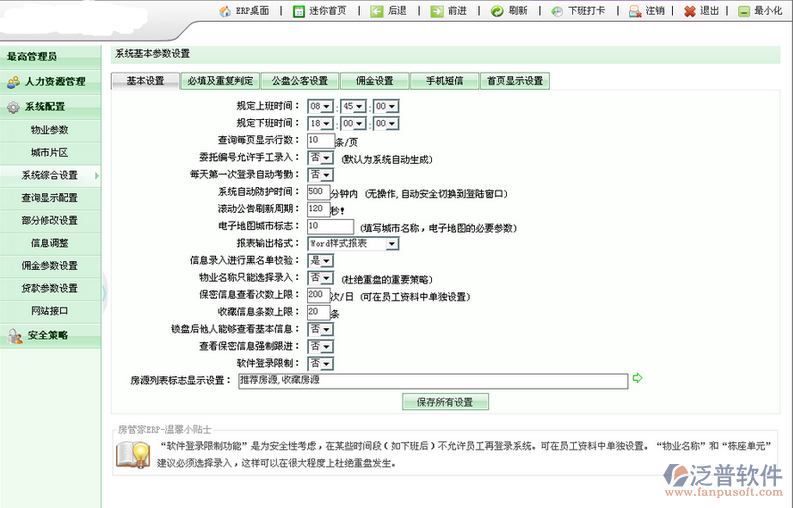Click 系统自动防护时间 input field
This screenshot has width=793, height=508.
click(319, 192)
